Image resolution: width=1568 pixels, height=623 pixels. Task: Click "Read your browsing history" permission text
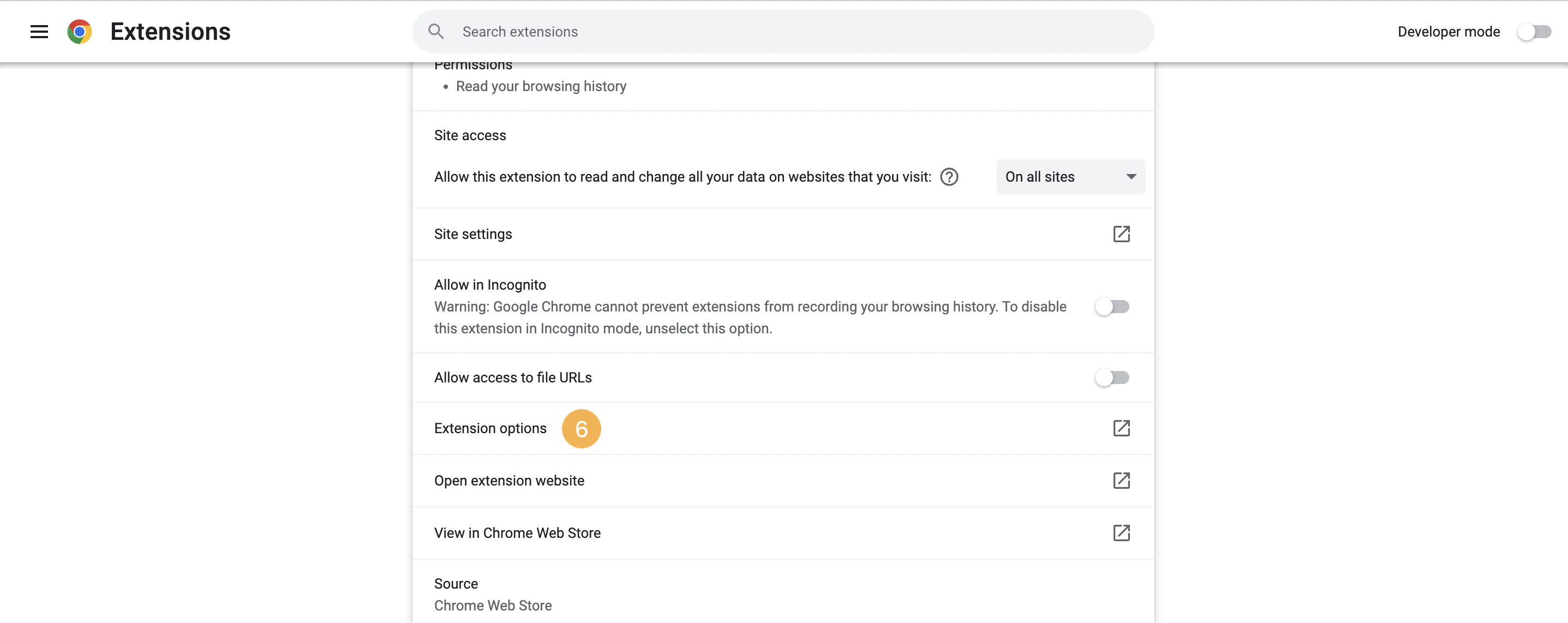click(541, 86)
